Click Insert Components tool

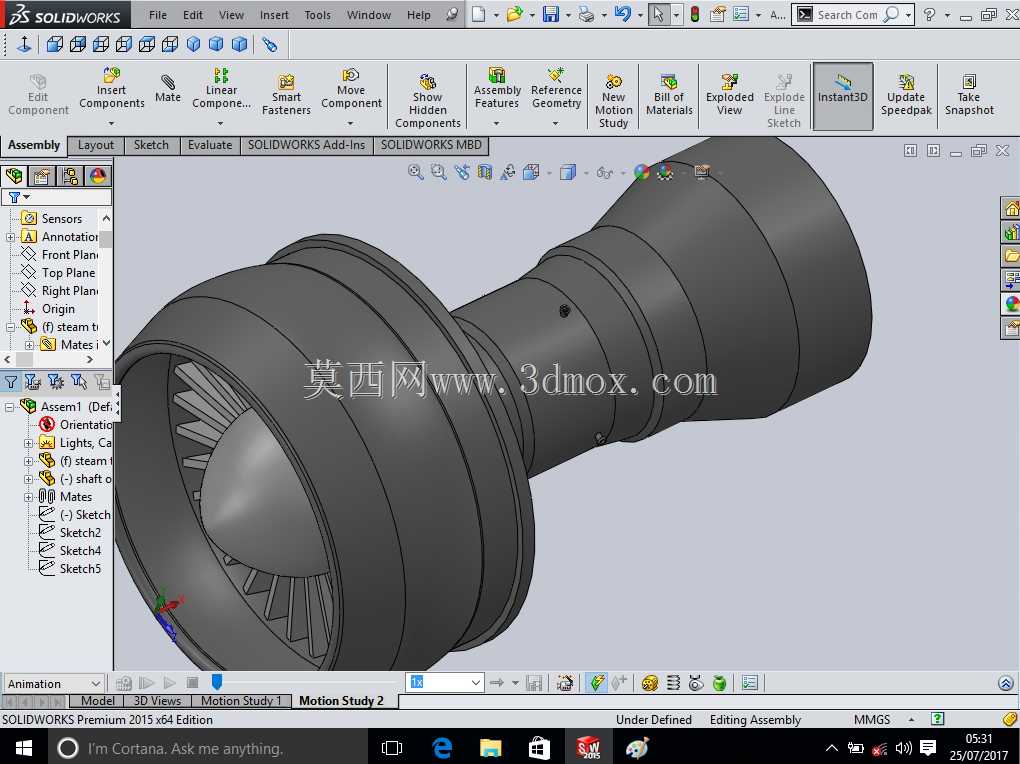click(111, 90)
